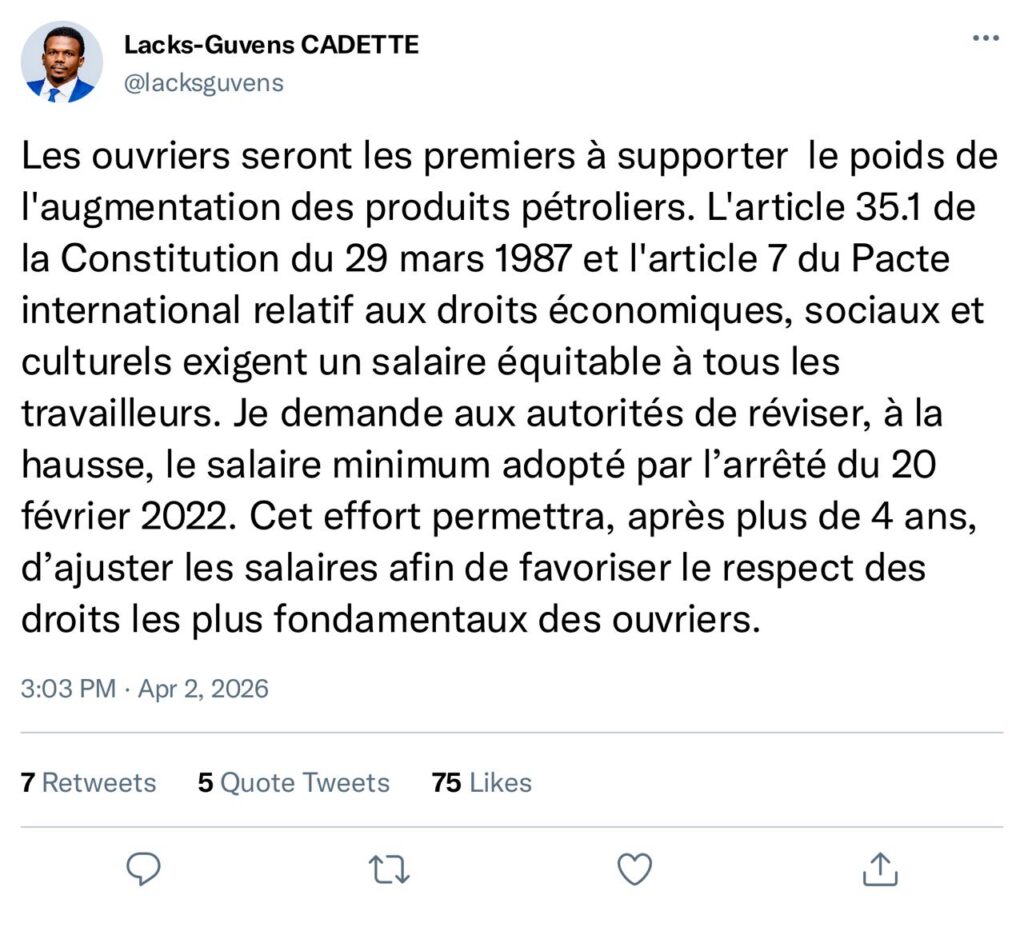Screen dimensions: 1024x931
Task: Like the tweet with the heart icon
Action: [x=634, y=869]
